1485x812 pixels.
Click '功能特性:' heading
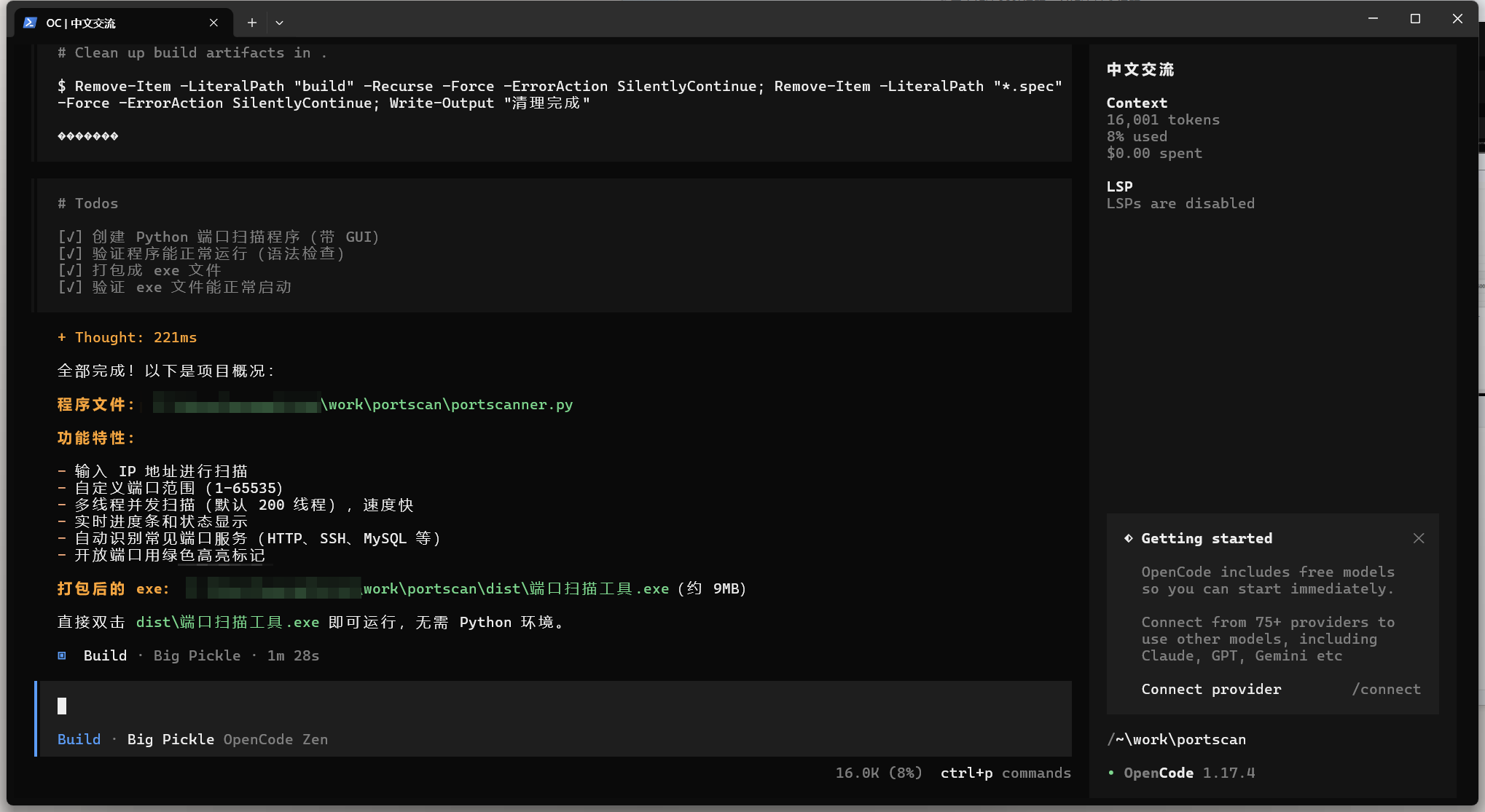click(95, 438)
